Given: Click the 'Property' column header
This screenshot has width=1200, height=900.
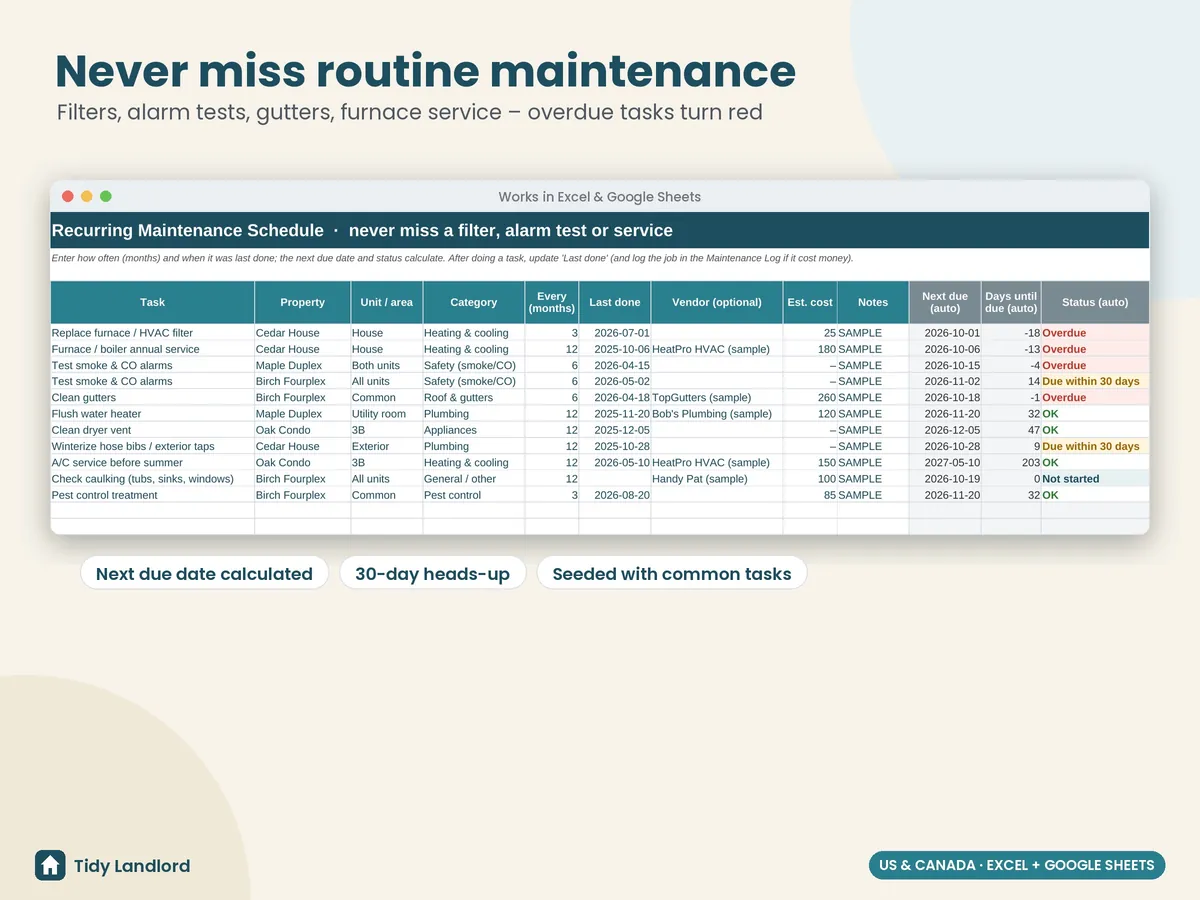Looking at the screenshot, I should click(x=303, y=302).
